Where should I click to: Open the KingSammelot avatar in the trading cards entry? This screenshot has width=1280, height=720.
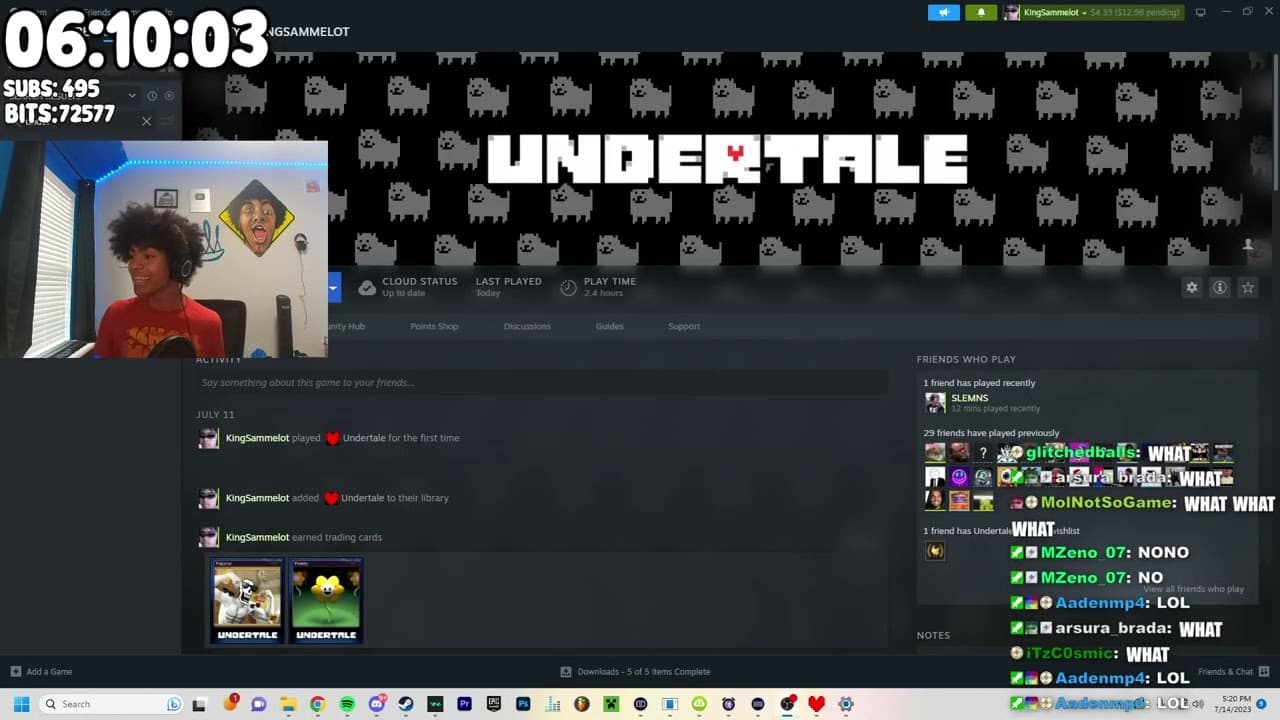pos(208,537)
